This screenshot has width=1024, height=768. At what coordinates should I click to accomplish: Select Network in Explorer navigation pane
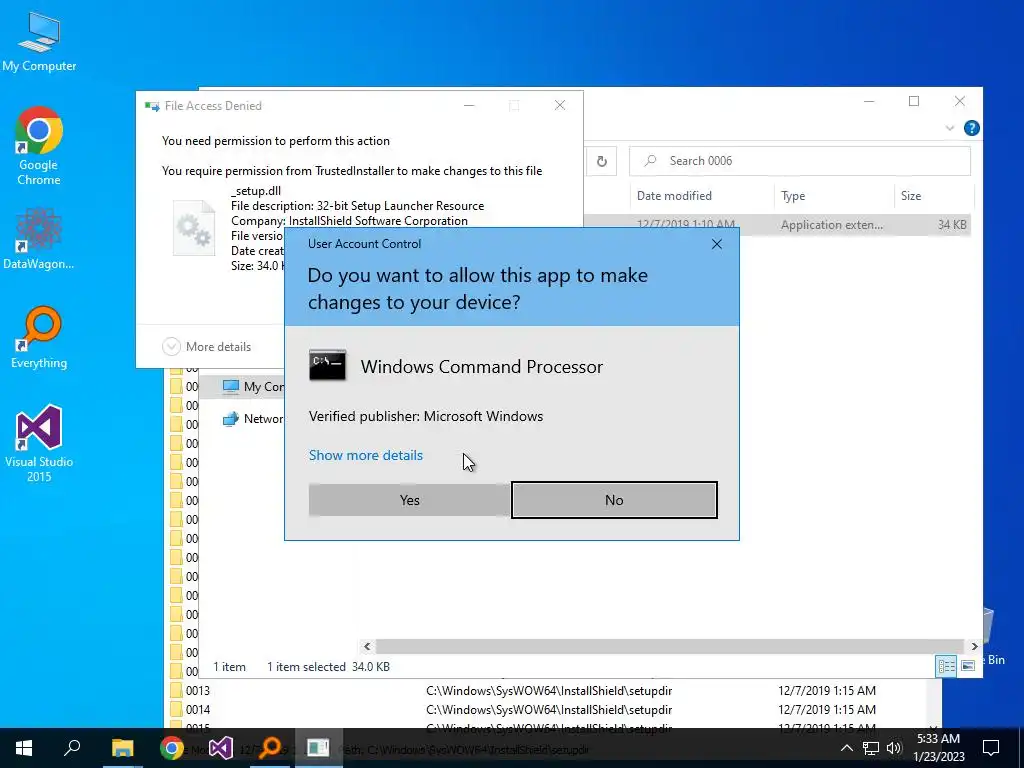tap(253, 419)
